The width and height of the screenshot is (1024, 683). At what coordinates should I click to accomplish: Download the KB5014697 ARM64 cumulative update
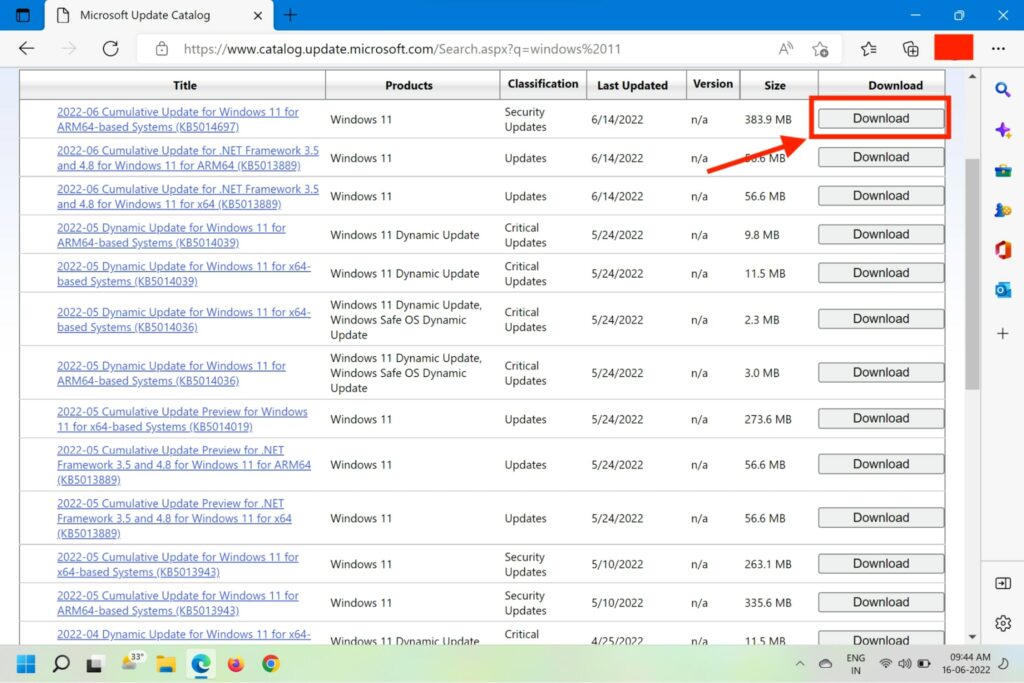pos(880,118)
